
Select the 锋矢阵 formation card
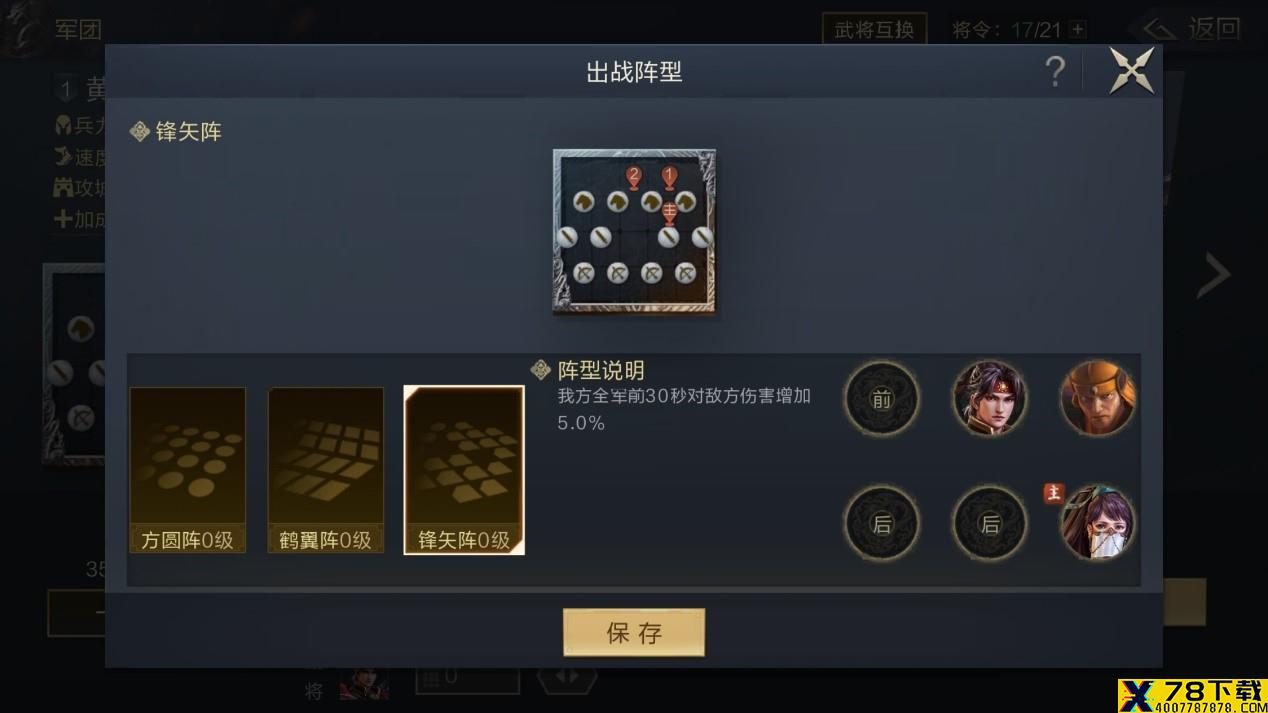(464, 470)
